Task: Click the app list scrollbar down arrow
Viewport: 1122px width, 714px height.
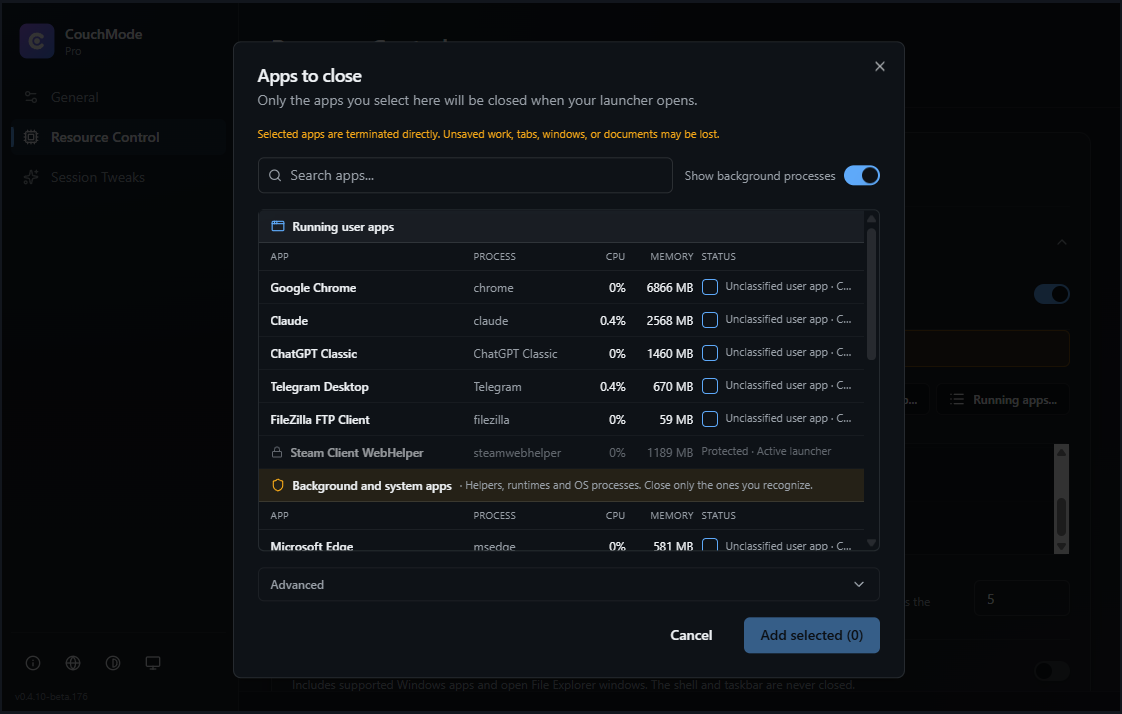Action: pyautogui.click(x=871, y=542)
